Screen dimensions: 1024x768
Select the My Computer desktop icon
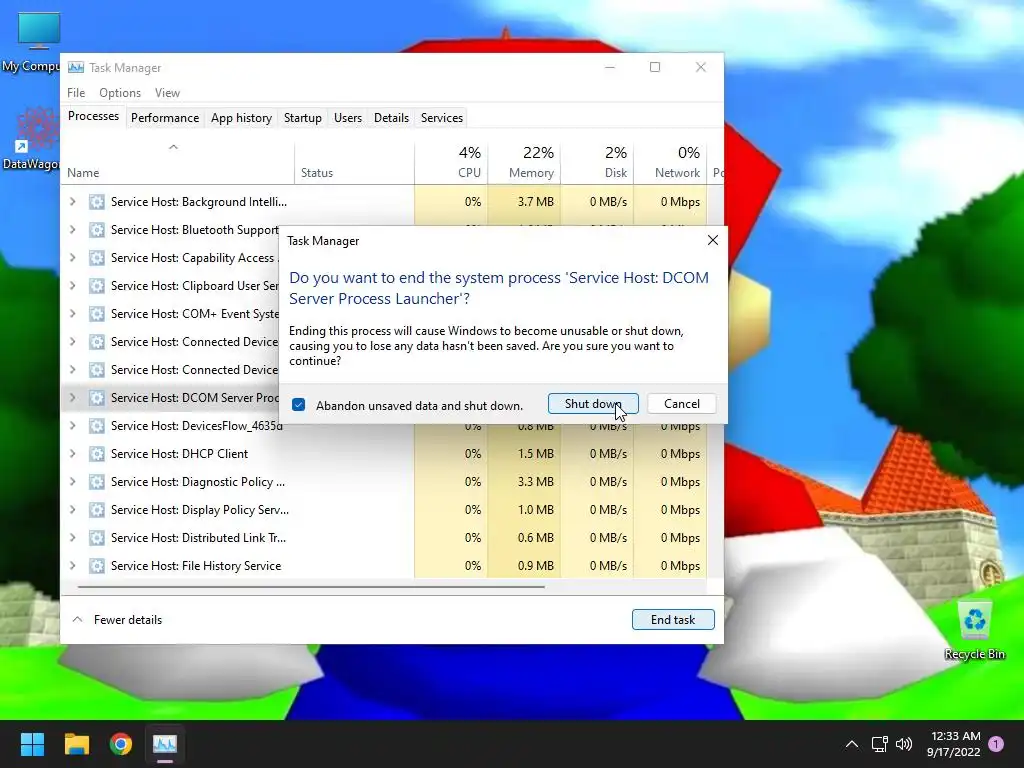(x=30, y=42)
